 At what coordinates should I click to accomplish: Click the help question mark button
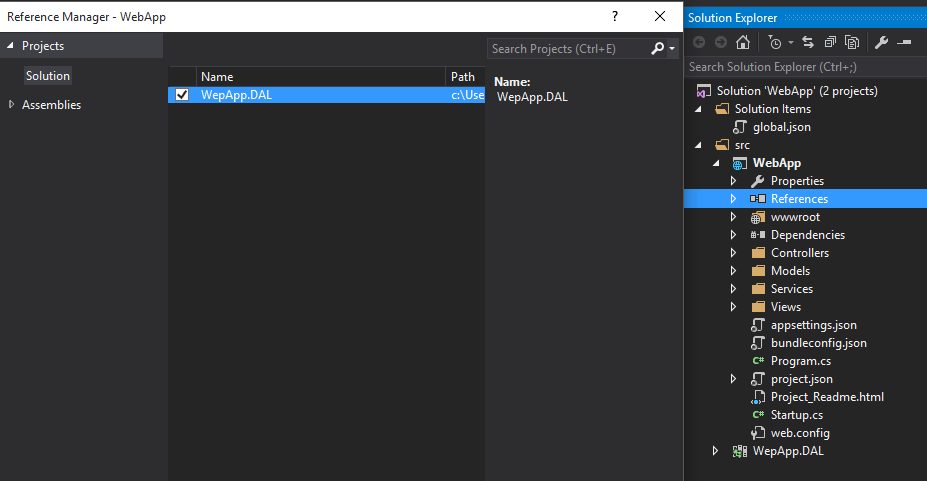click(x=615, y=16)
